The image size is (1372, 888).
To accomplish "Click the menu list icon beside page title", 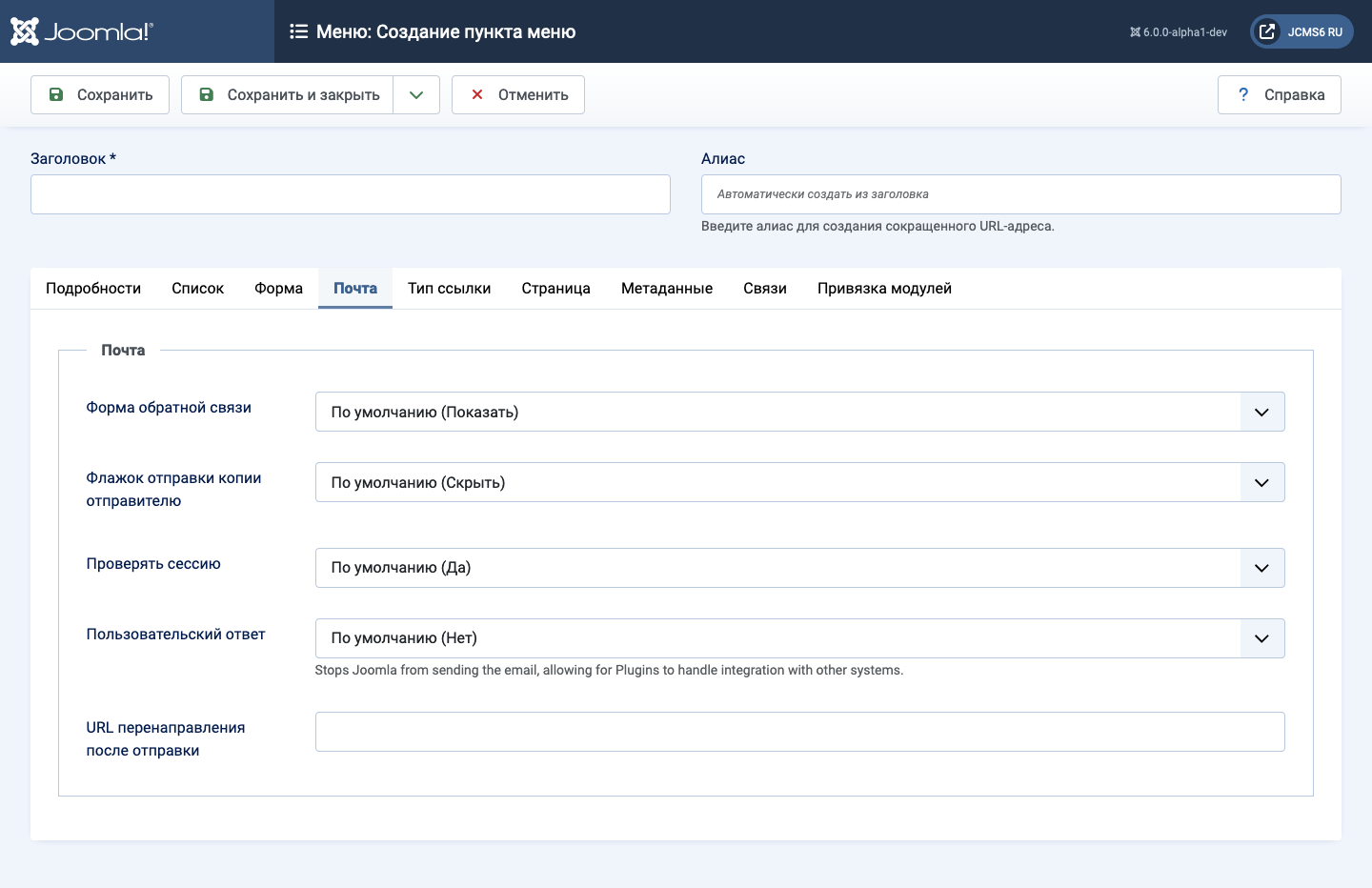I will pyautogui.click(x=298, y=31).
